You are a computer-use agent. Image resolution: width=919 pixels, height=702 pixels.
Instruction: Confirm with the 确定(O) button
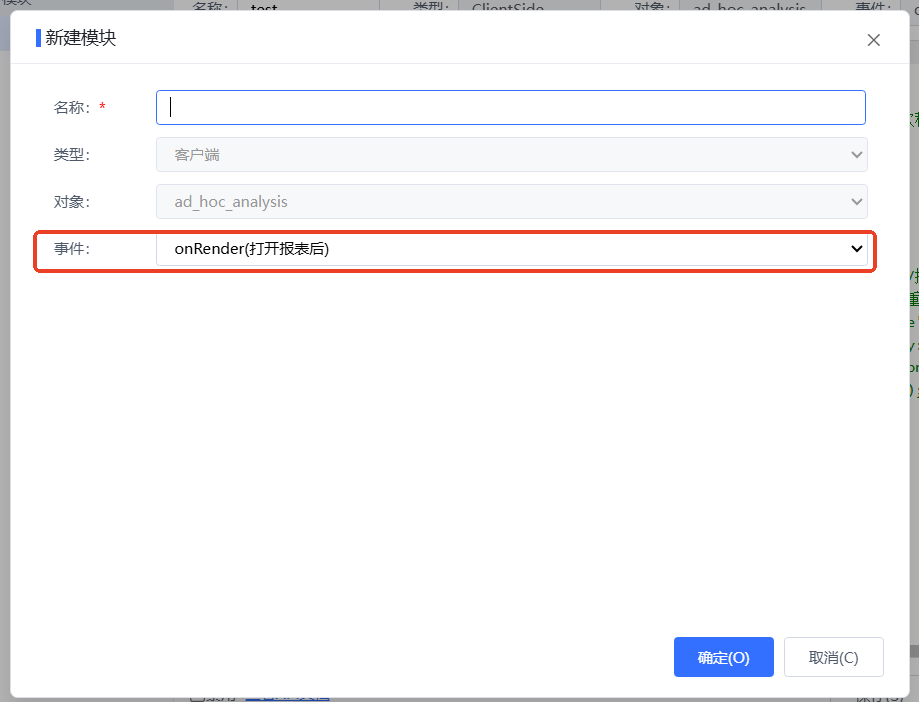point(723,657)
